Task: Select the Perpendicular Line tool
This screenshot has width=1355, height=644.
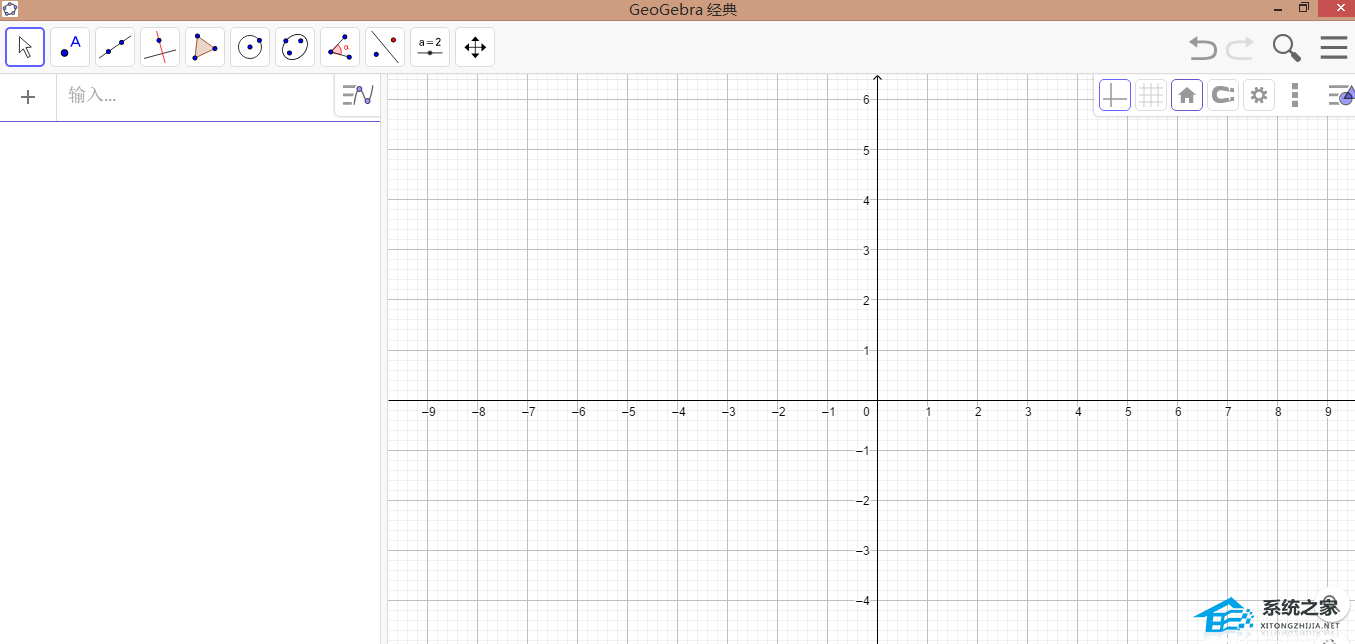Action: [160, 47]
